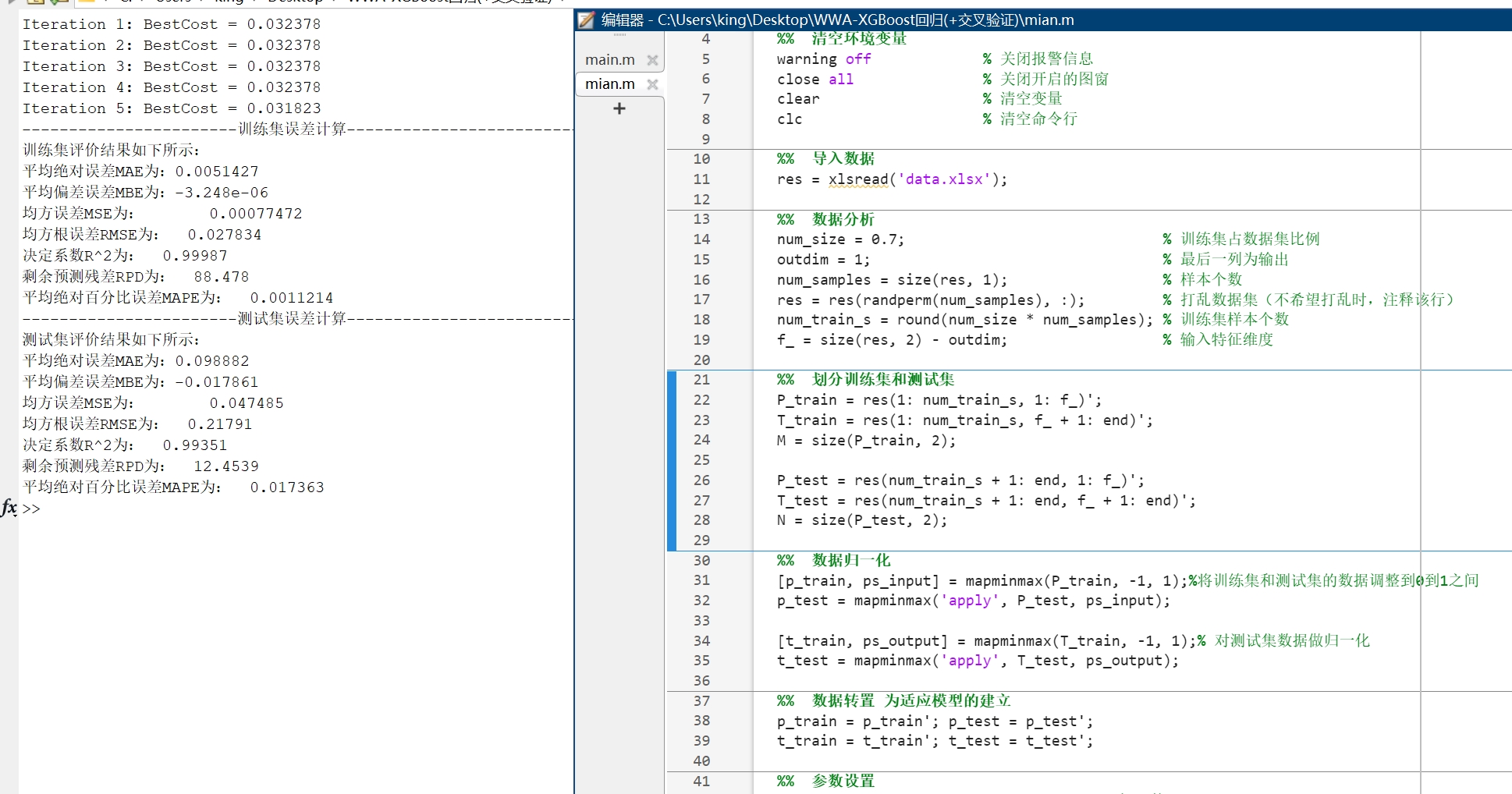Click the fx function icon in Command Window
The height and width of the screenshot is (794, 1512).
click(9, 508)
